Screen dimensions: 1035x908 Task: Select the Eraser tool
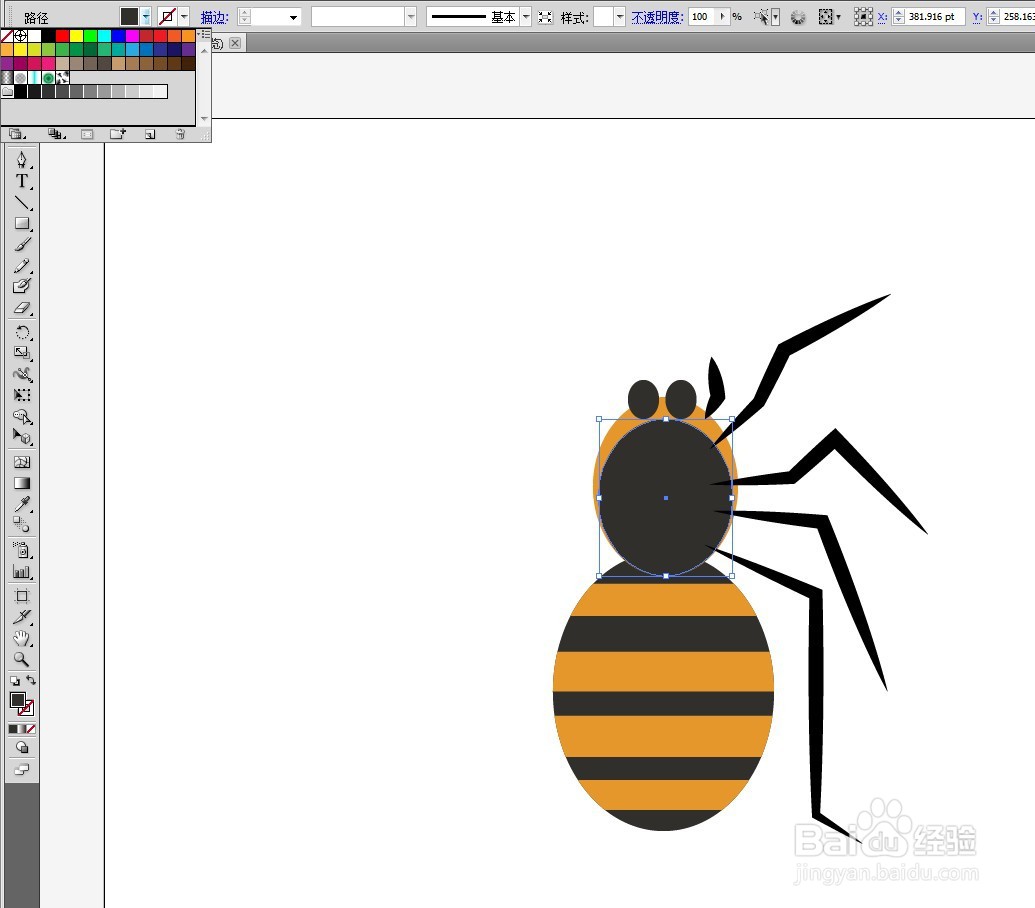pos(22,308)
